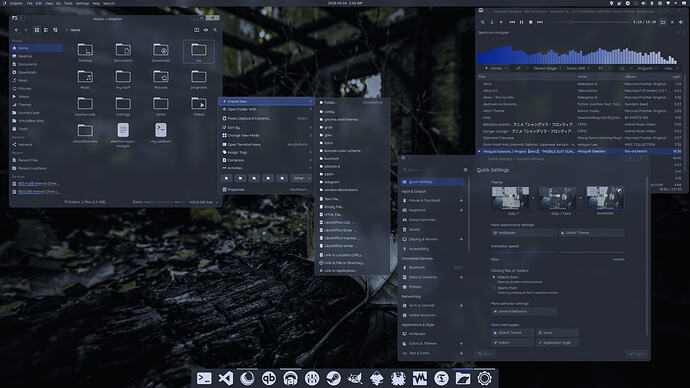Viewport: 690px width, 388px height.
Task: Open Other dropdown in context menu
Action: coord(302,178)
